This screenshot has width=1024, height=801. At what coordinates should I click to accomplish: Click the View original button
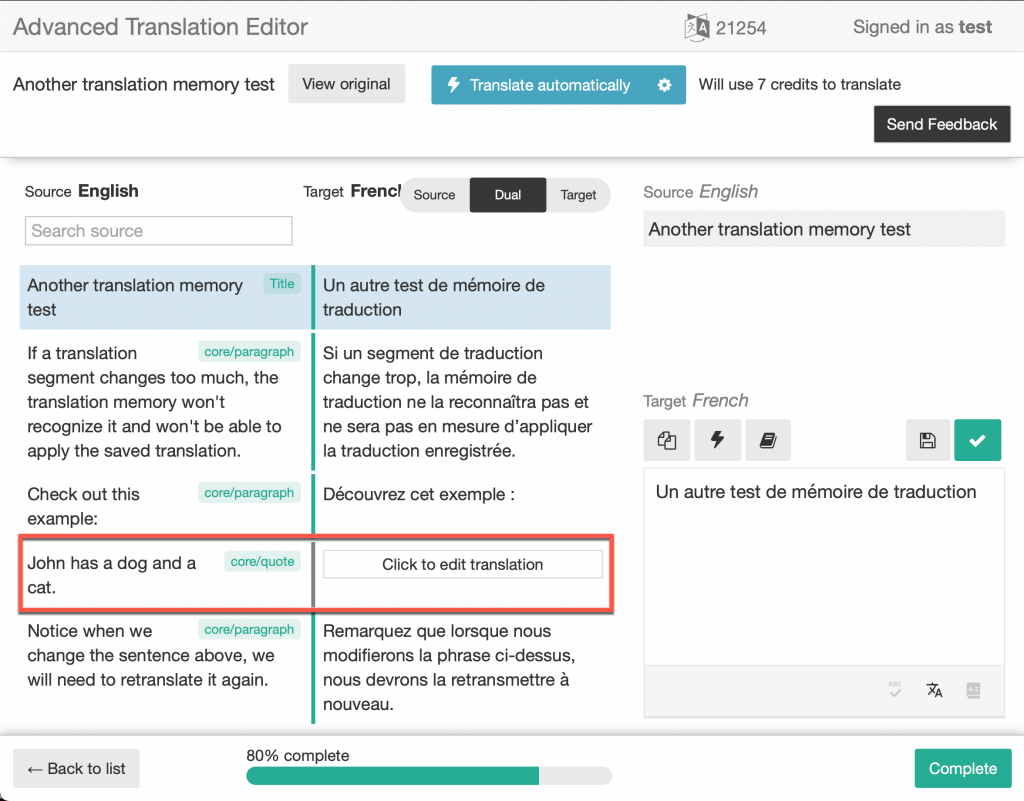coord(346,84)
